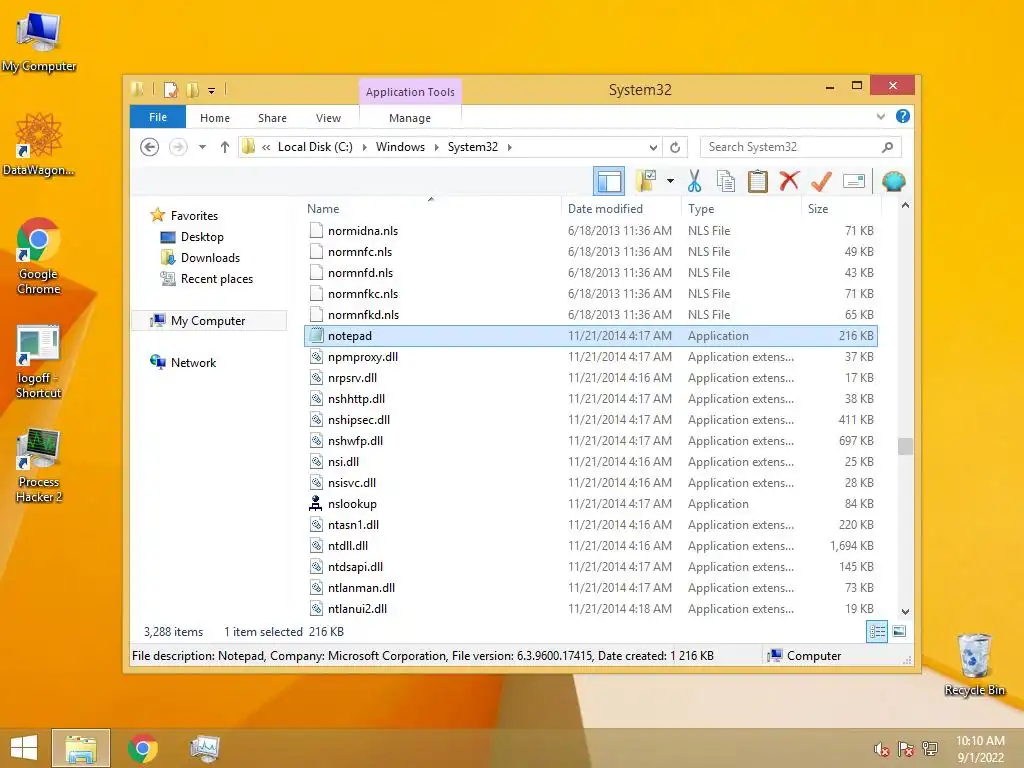Viewport: 1024px width, 768px height.
Task: Open the Recent locations dropdown arrow
Action: coord(202,147)
